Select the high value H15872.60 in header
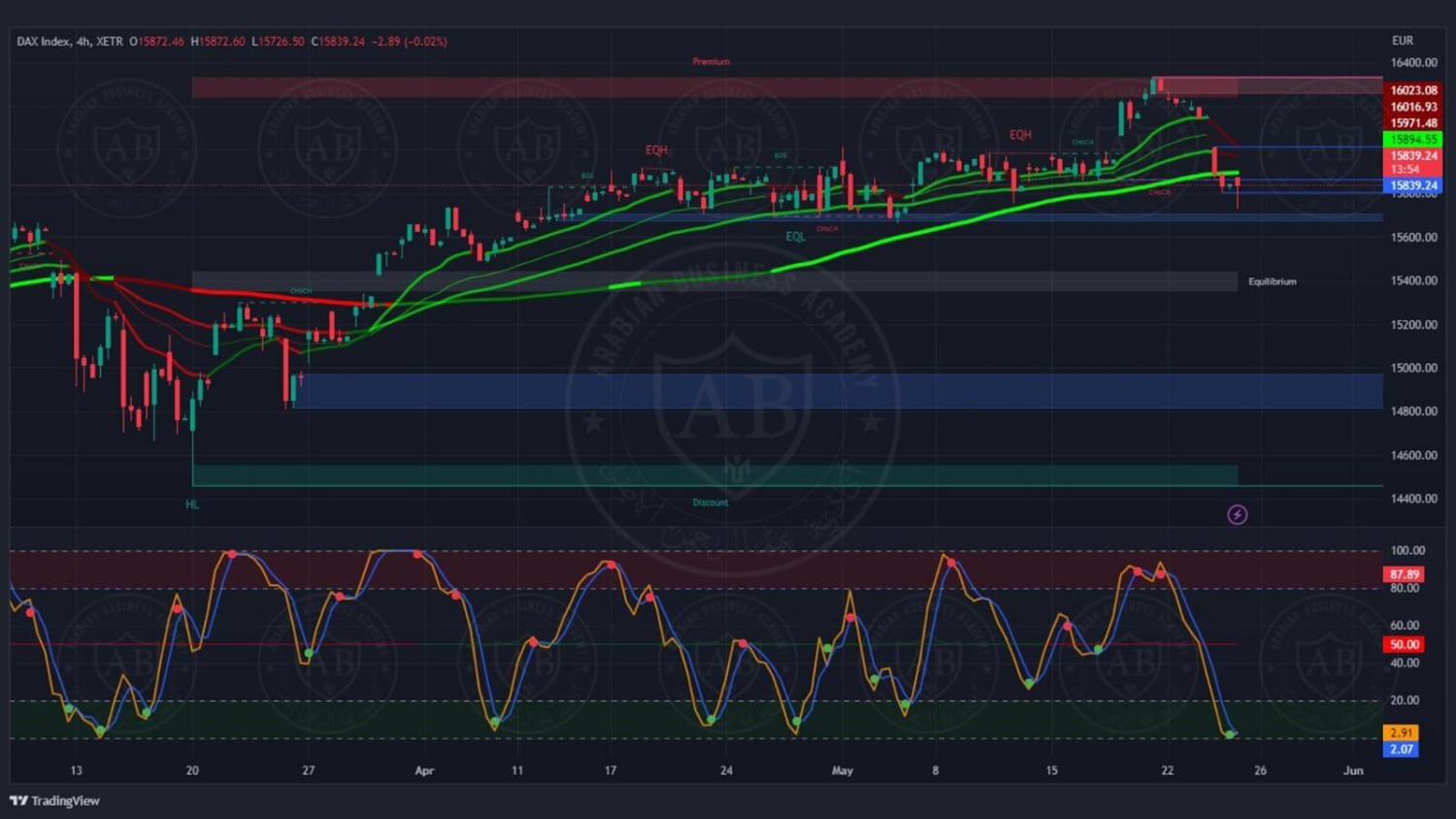Image resolution: width=1456 pixels, height=819 pixels. 217,42
